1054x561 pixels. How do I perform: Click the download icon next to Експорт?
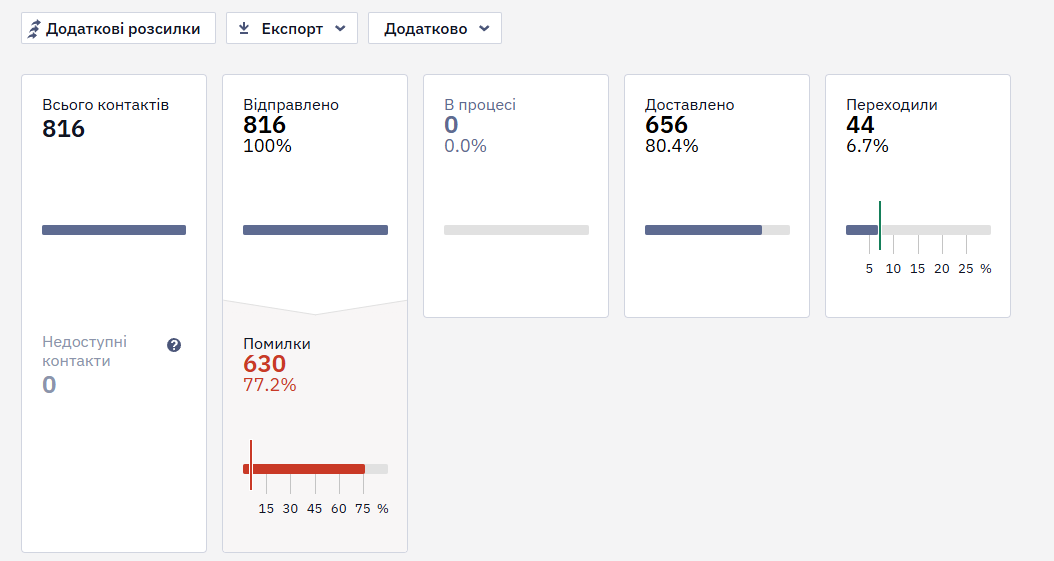(x=244, y=28)
